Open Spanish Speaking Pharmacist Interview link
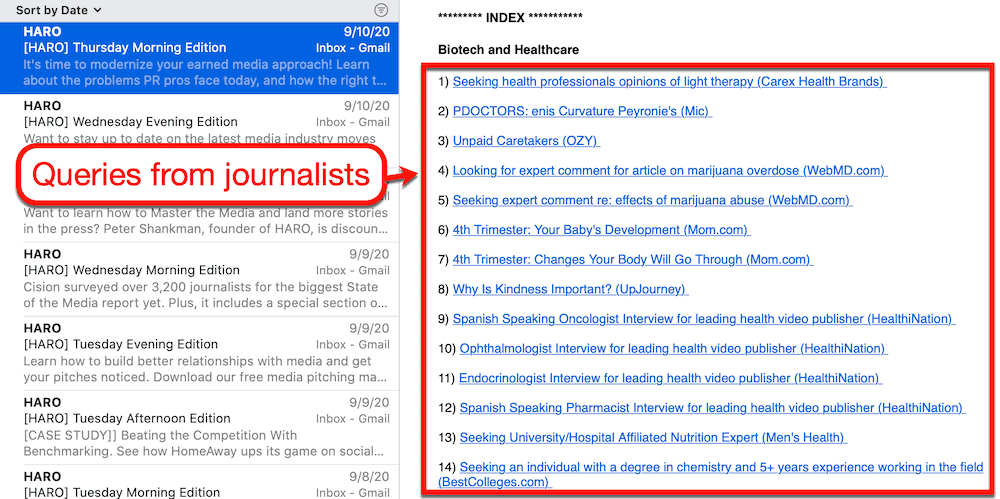 (711, 408)
